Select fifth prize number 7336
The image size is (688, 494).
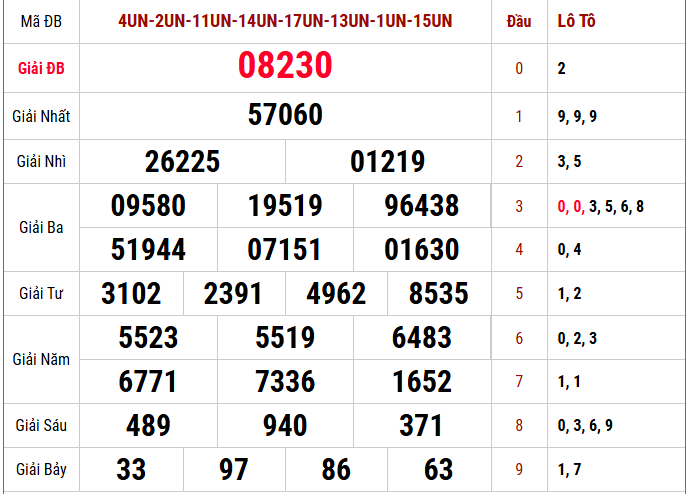[x=285, y=381]
